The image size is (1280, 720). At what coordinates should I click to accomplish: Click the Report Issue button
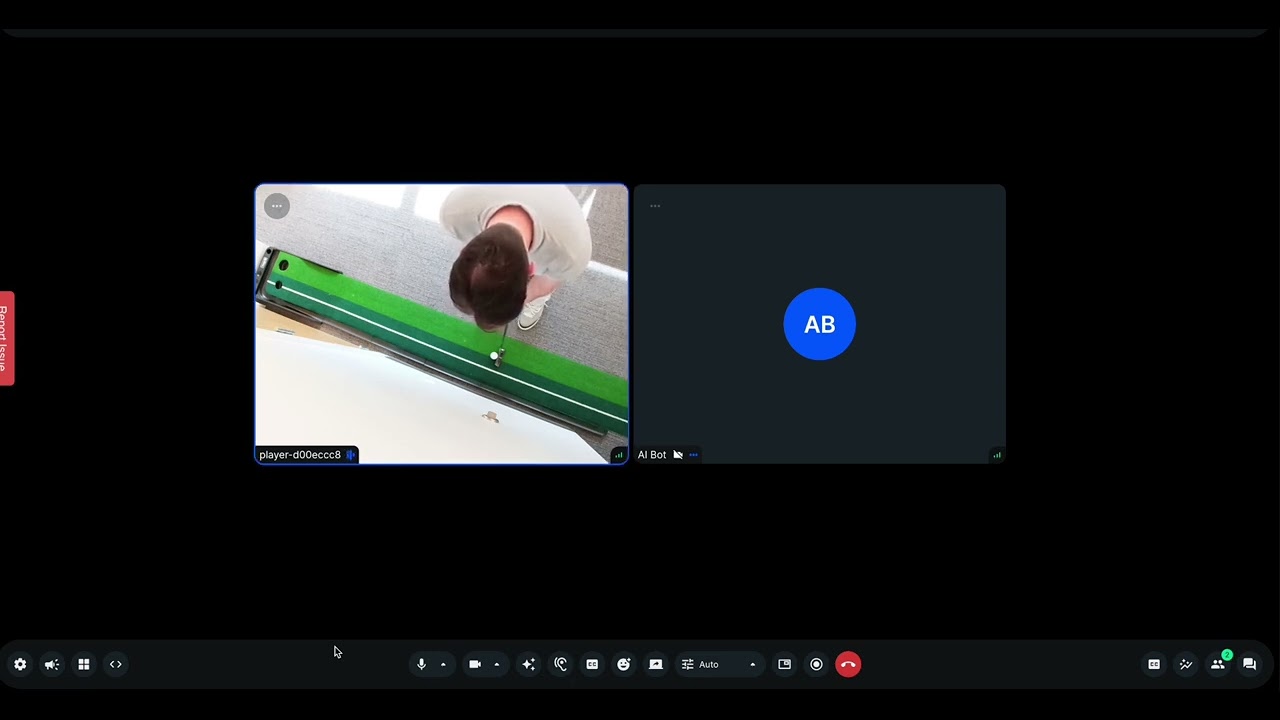6,337
